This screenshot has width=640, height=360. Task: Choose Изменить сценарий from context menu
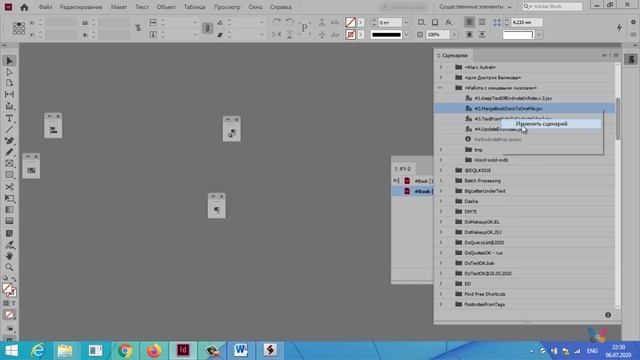point(551,124)
